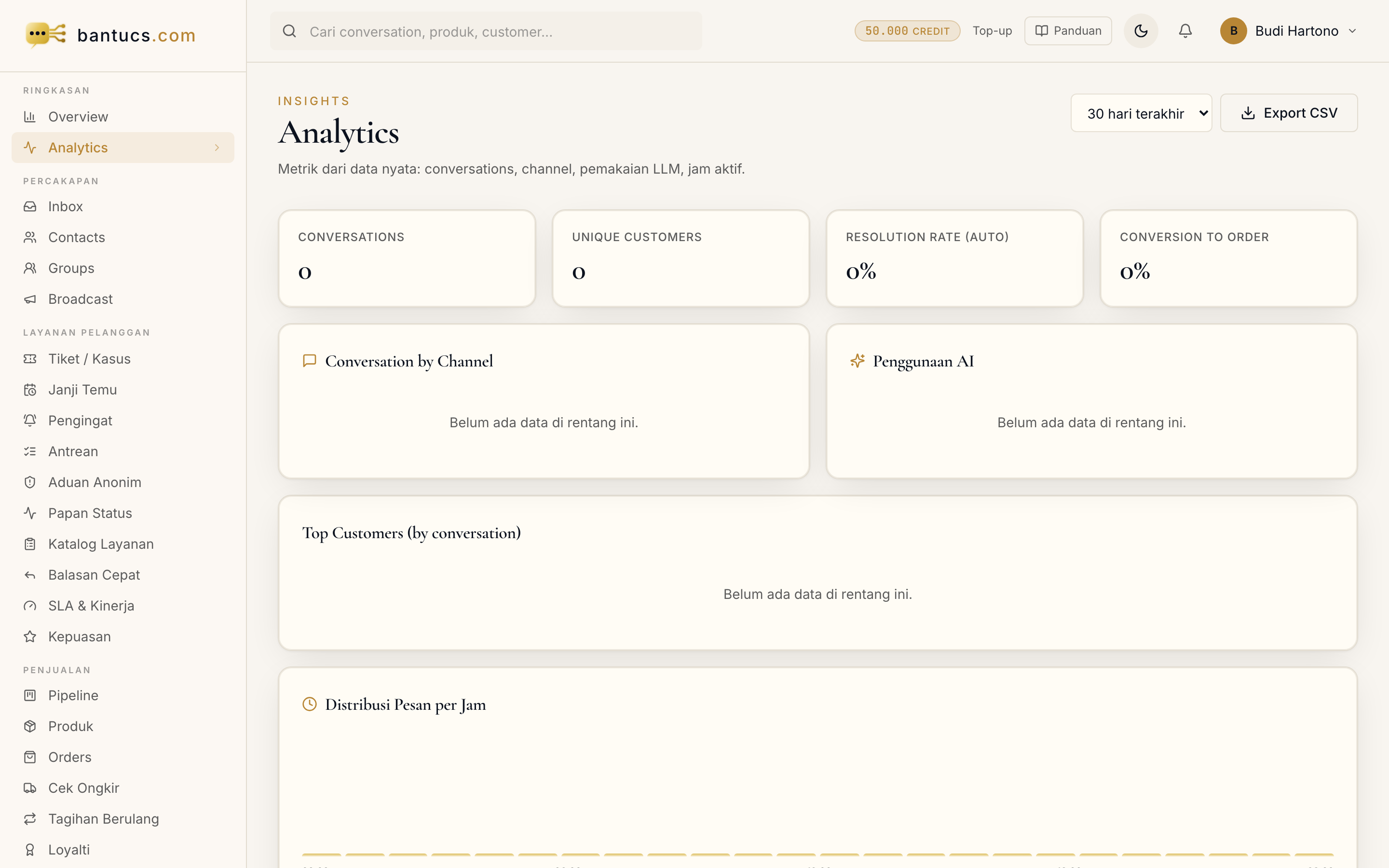Click the INSIGHTS label above Analytics

click(x=313, y=101)
